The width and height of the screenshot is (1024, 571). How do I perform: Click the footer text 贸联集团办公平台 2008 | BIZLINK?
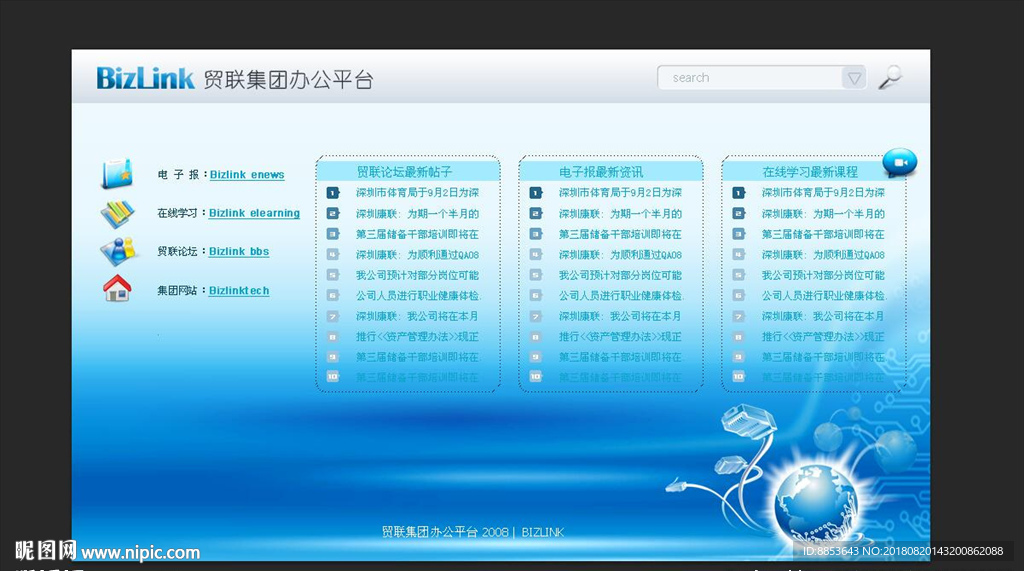click(x=473, y=532)
